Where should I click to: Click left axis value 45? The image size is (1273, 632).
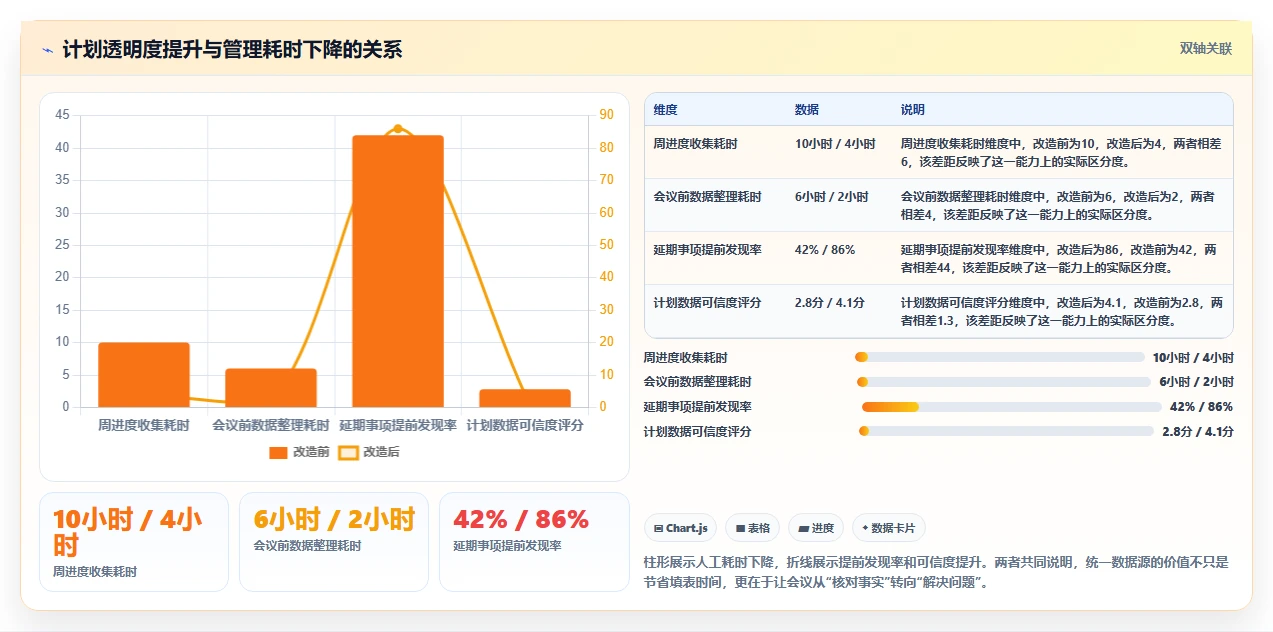pyautogui.click(x=62, y=115)
